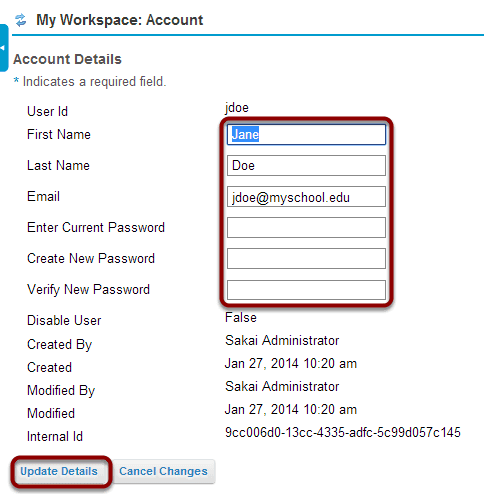This screenshot has width=484, height=494.
Task: Click the Email label
Action: [43, 197]
